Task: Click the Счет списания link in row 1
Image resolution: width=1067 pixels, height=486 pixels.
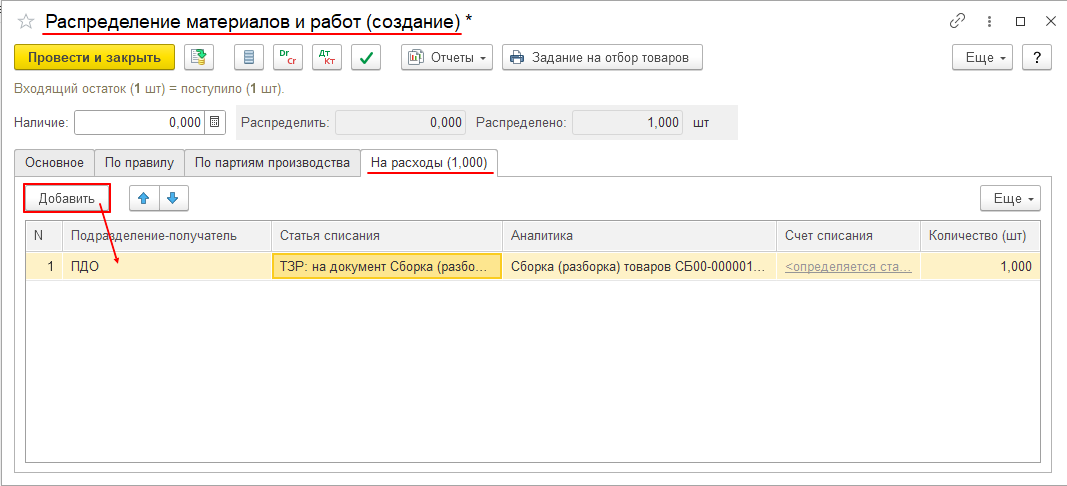Action: 847,267
